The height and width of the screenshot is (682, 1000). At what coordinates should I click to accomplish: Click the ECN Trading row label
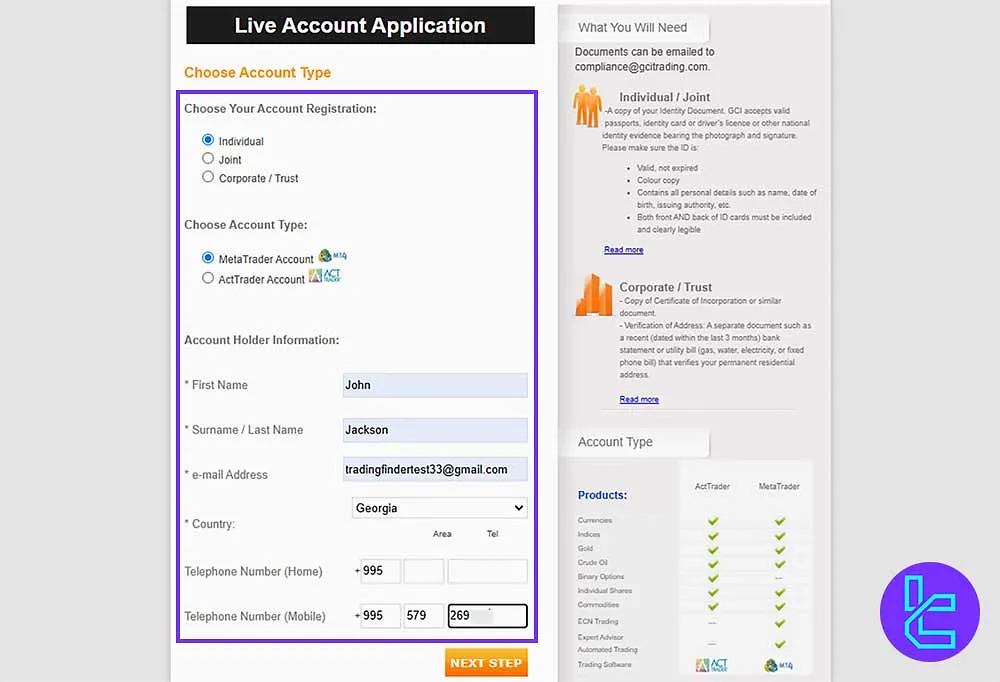[598, 621]
